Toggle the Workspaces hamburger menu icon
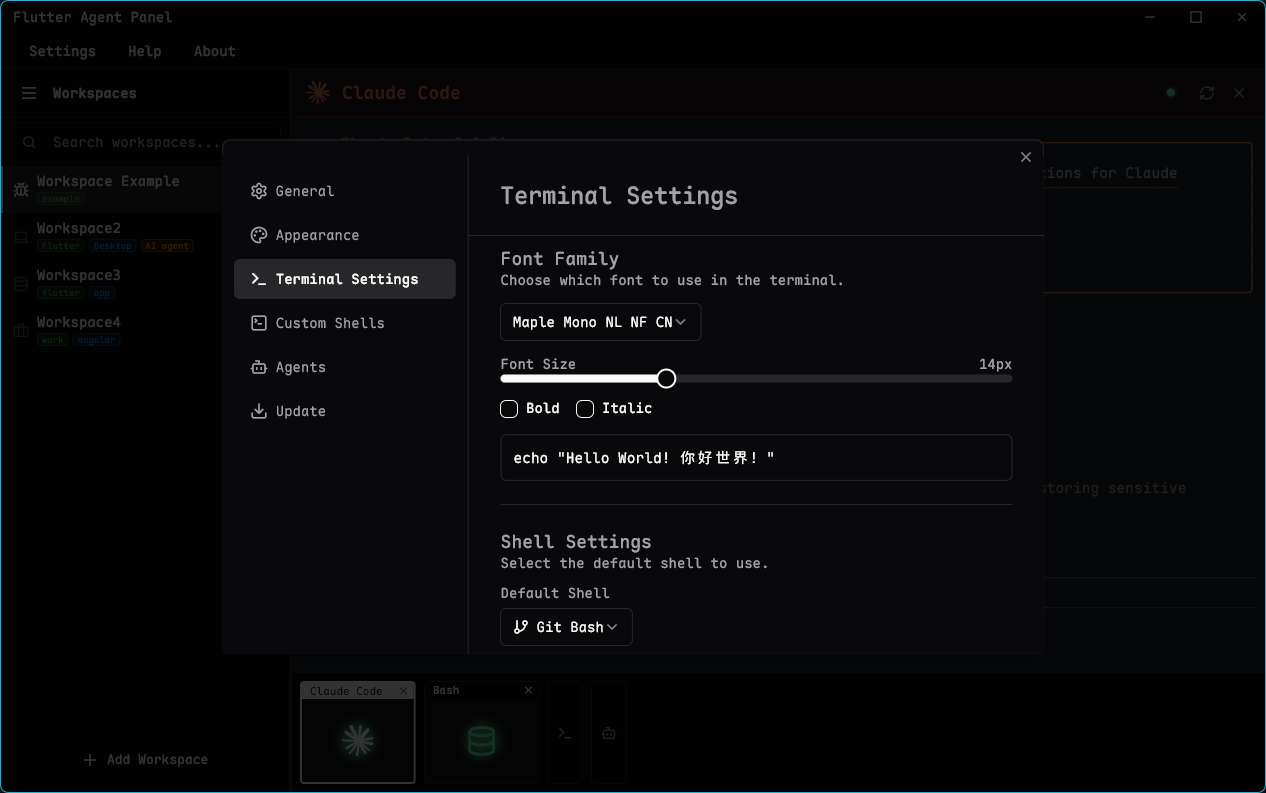 pyautogui.click(x=29, y=93)
